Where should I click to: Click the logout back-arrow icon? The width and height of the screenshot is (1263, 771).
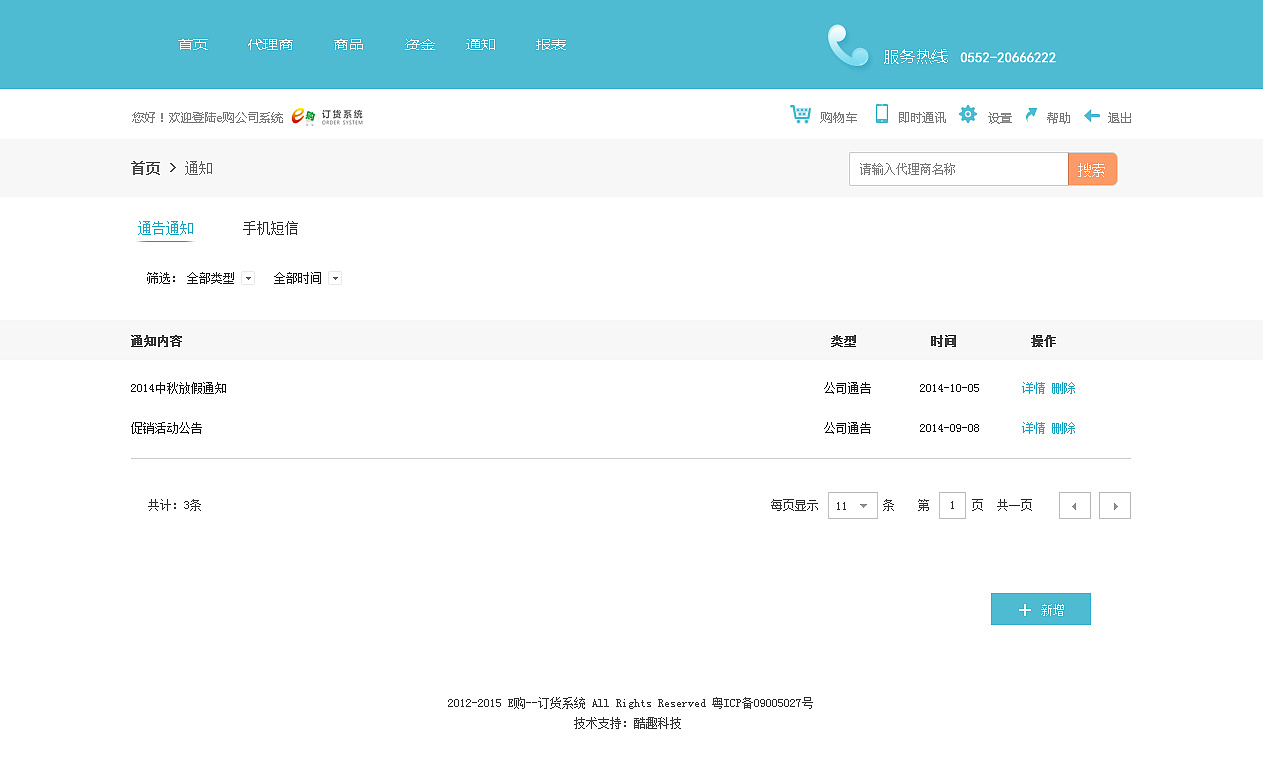1092,115
